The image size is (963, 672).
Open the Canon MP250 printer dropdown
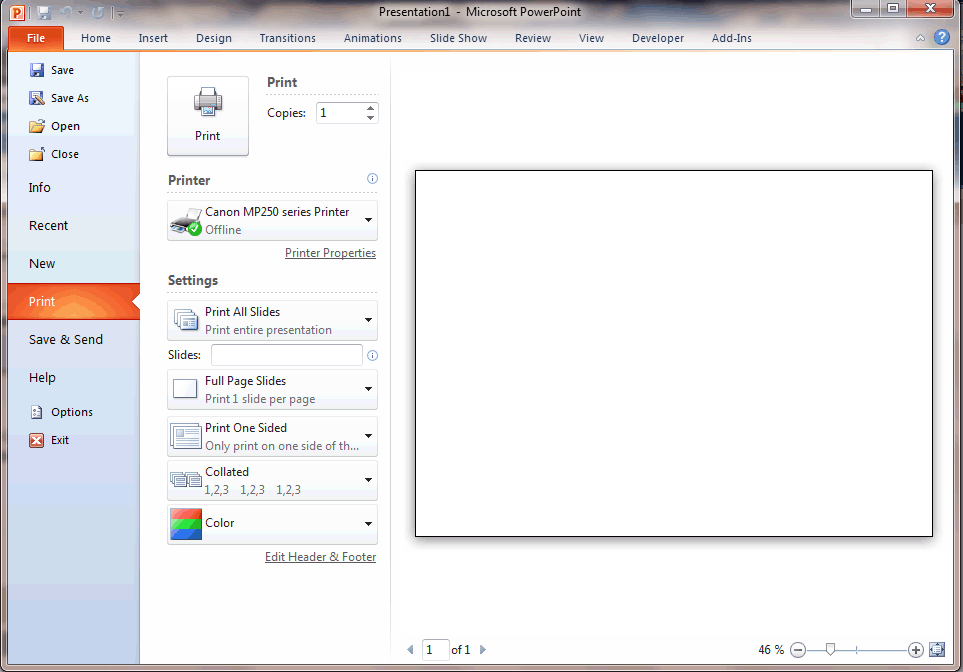(x=366, y=220)
